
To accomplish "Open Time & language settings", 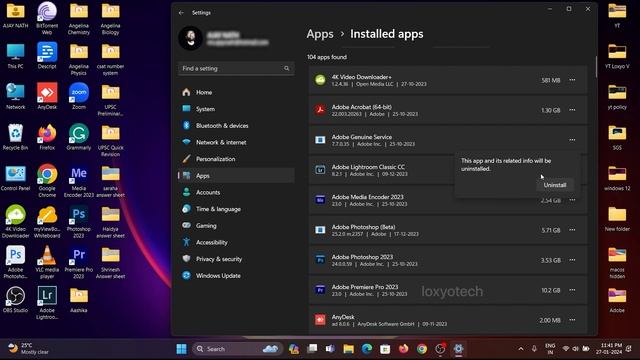I will click(236, 209).
